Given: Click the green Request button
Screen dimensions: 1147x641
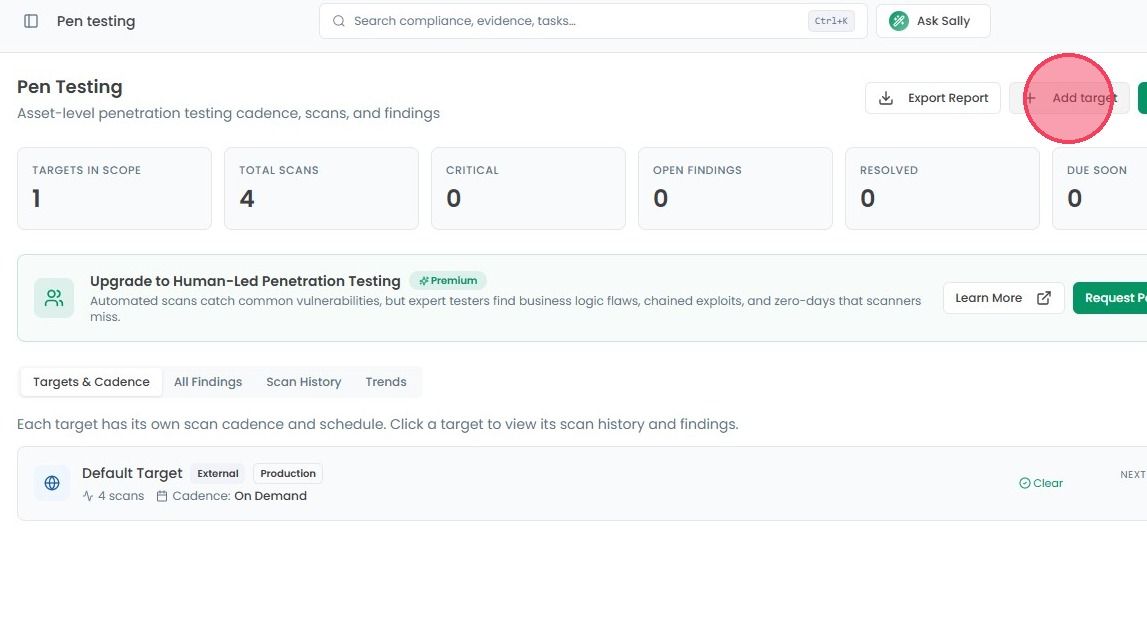Looking at the screenshot, I should [x=1110, y=298].
